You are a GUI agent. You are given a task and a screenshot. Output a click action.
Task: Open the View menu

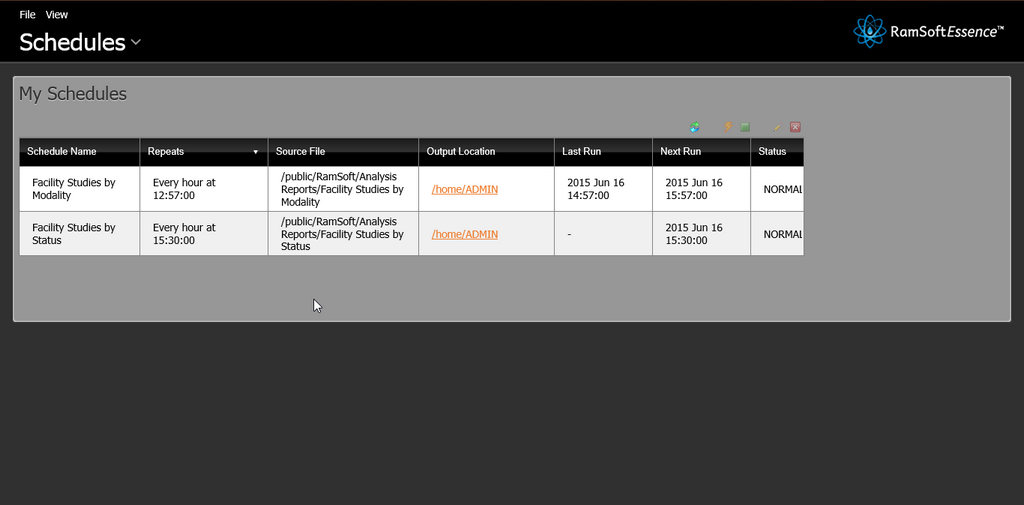coord(57,15)
